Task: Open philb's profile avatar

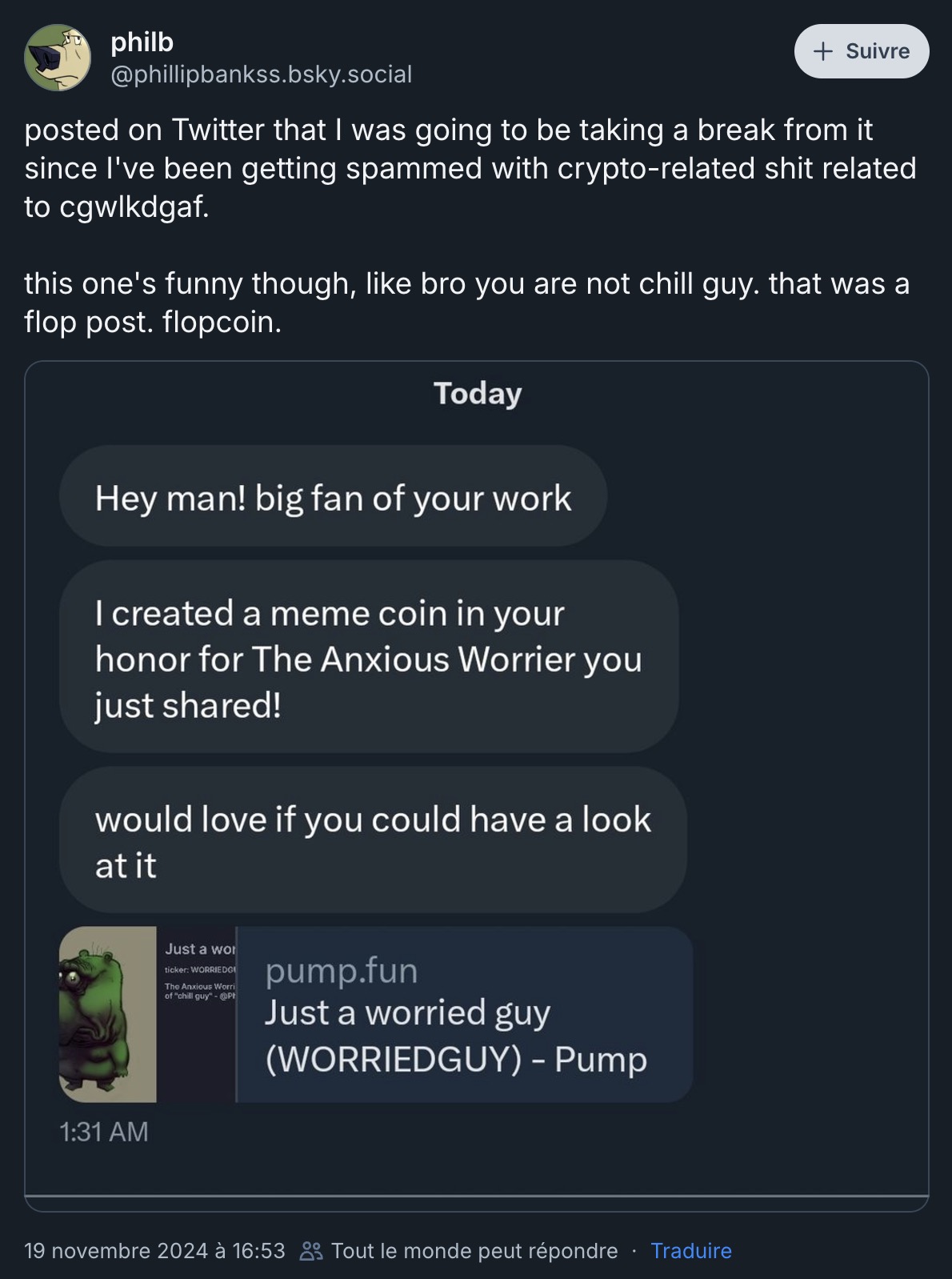Action: [x=57, y=58]
